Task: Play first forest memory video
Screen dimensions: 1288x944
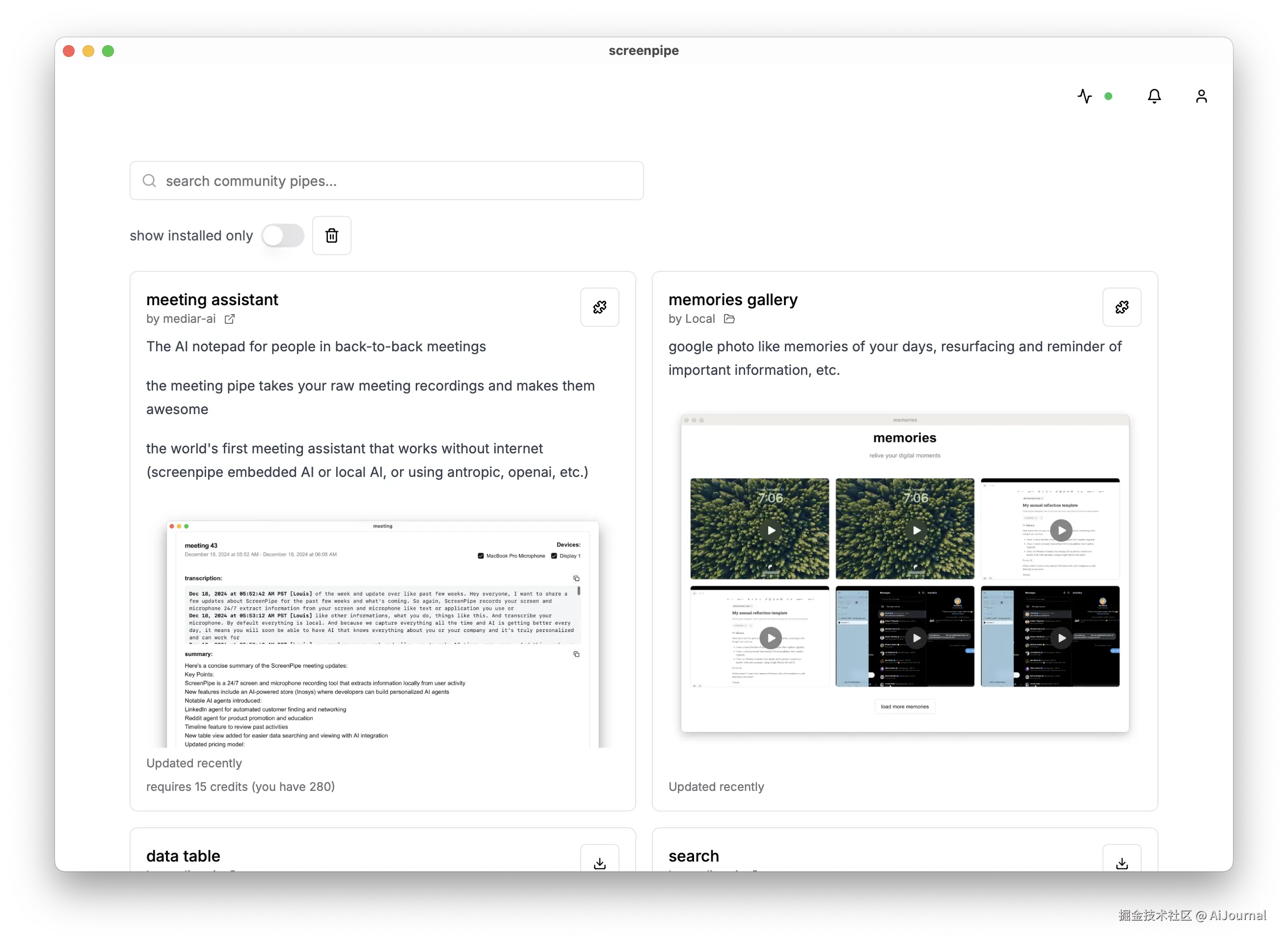Action: tap(771, 530)
